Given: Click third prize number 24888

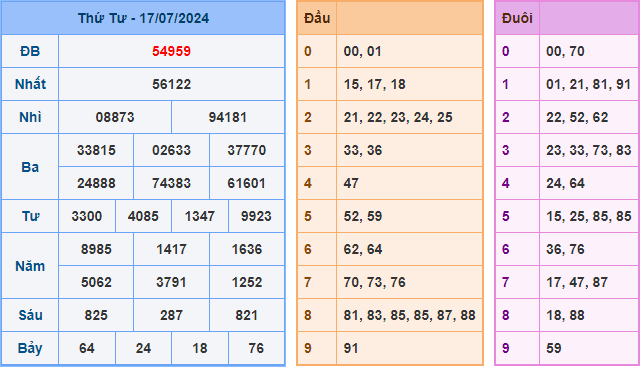Looking at the screenshot, I should (x=96, y=183).
